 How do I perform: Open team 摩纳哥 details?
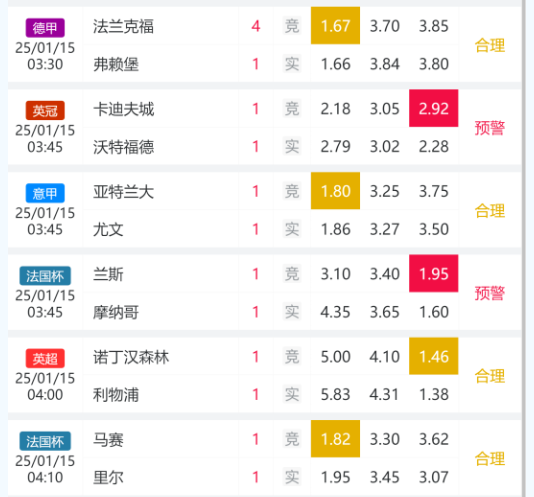tap(116, 312)
